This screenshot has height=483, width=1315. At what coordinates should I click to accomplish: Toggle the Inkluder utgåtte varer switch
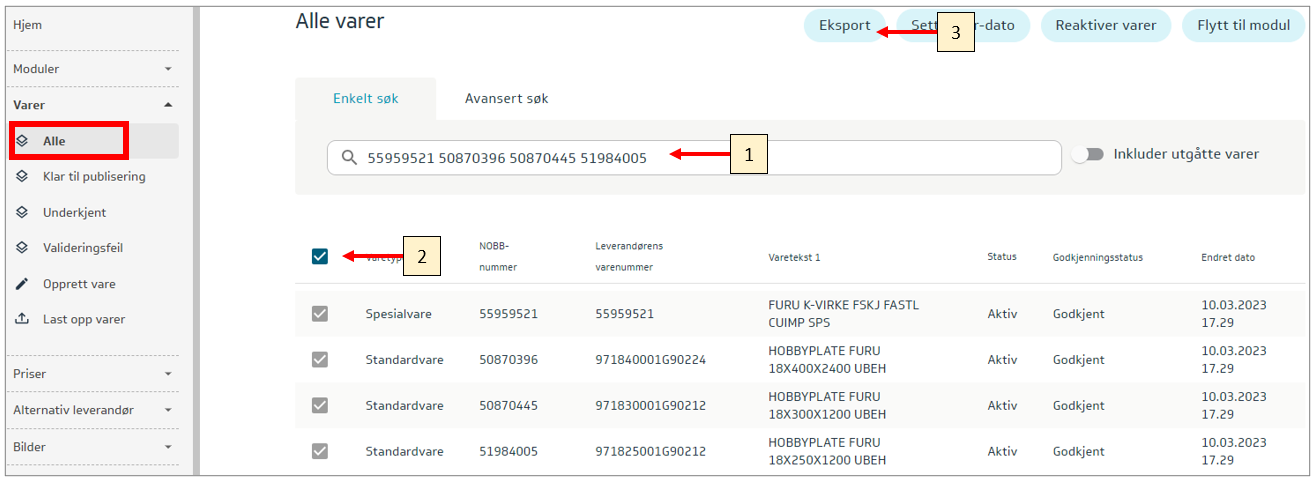pos(1087,155)
